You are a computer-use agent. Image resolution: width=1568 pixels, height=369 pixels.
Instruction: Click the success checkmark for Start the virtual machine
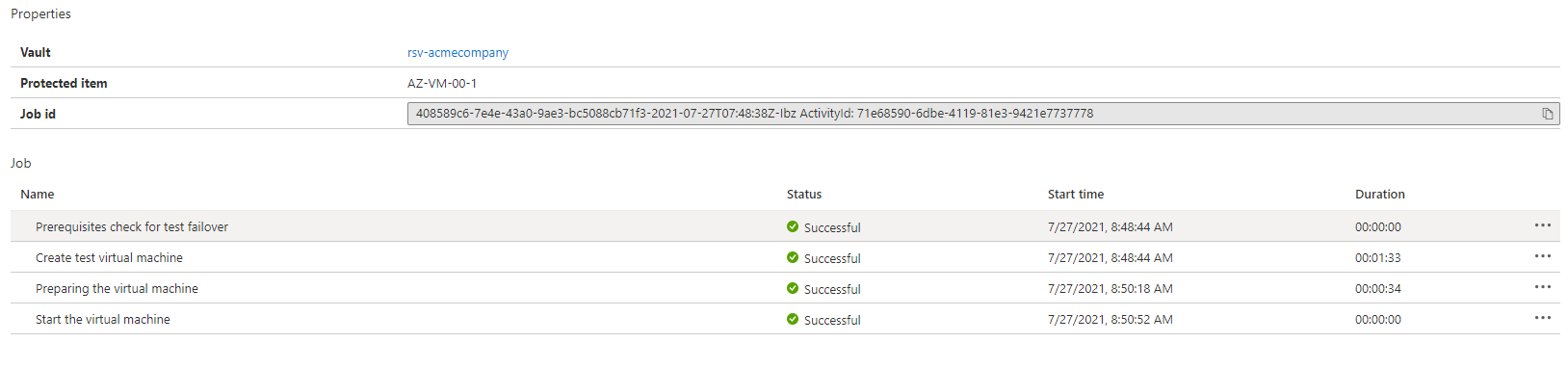coord(793,319)
